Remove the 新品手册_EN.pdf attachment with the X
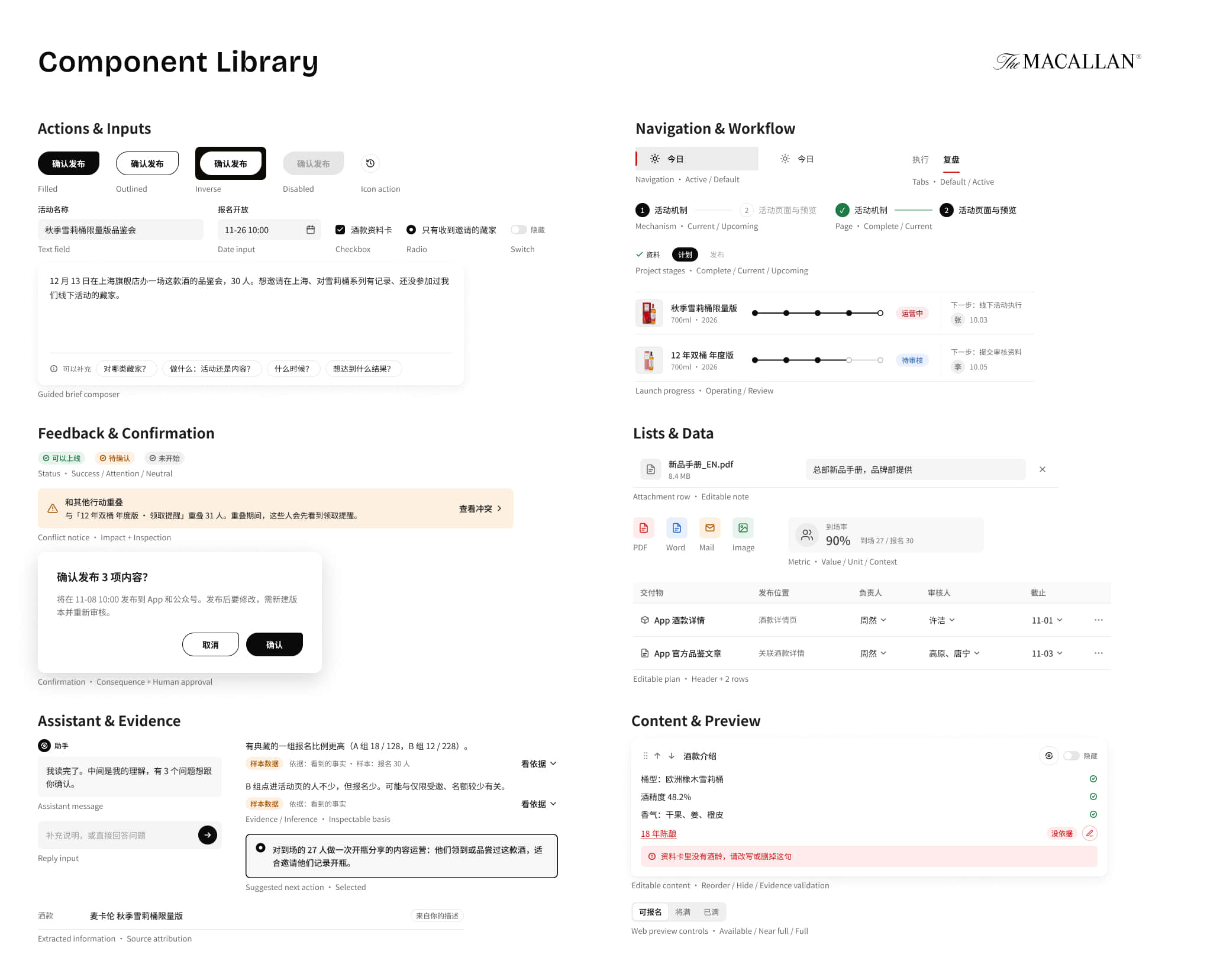Screen dimensions: 1207x980 [x=1043, y=469]
